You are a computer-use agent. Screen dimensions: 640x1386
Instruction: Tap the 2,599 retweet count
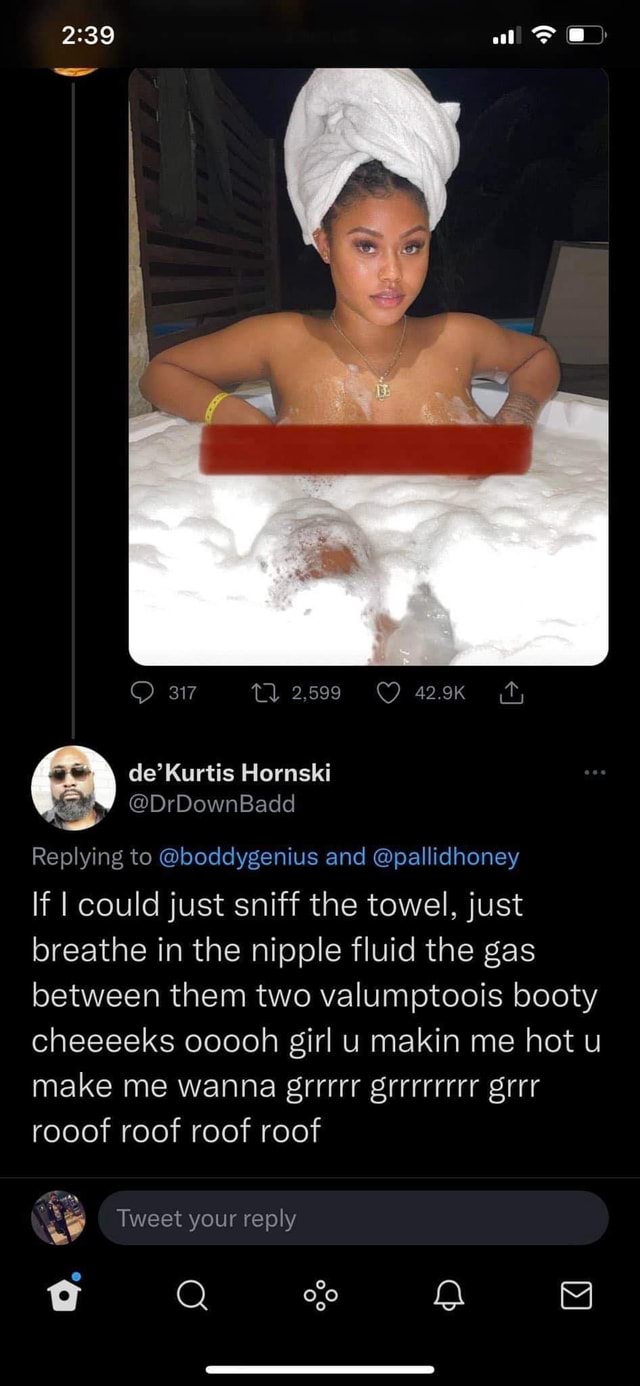tap(316, 693)
